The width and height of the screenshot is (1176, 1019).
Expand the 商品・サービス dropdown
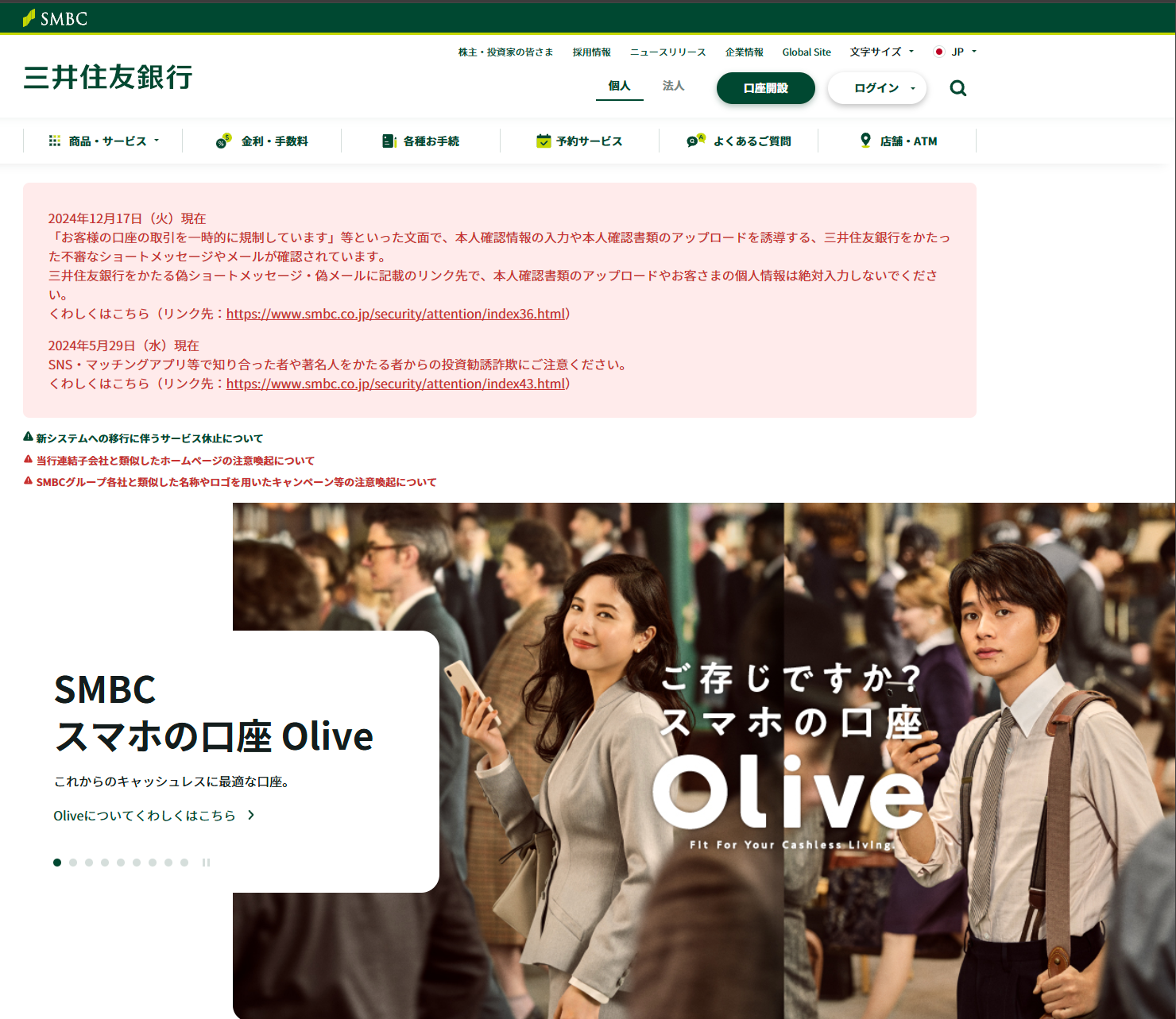104,141
